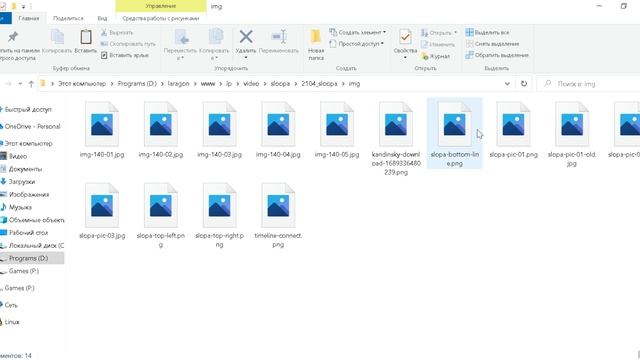Screen dimensions: 640x360
Task: Select file slopa-bottom-line.png
Action: (454, 133)
